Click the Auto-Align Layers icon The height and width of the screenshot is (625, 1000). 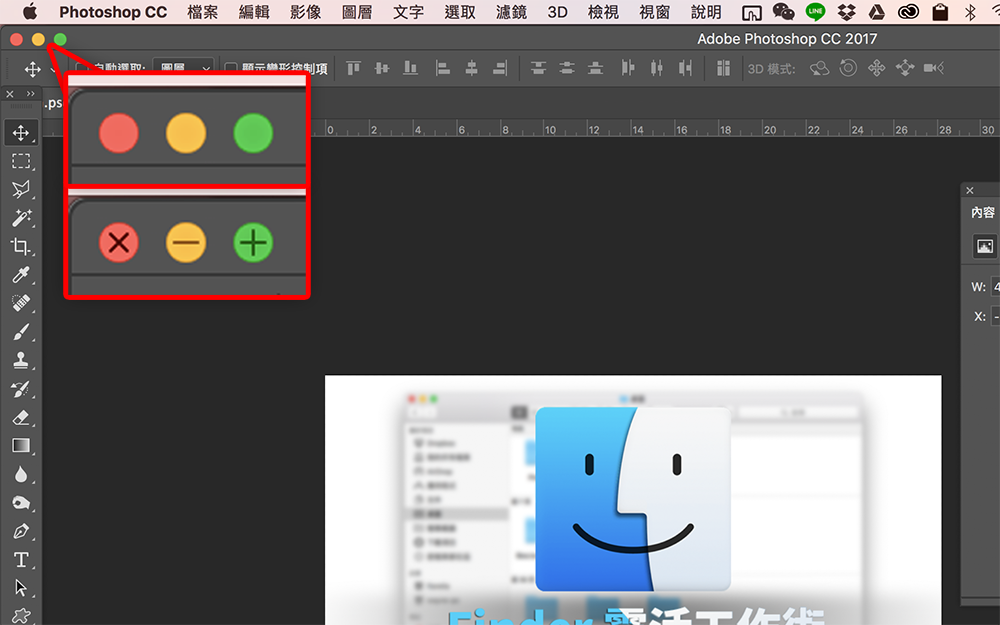click(723, 68)
